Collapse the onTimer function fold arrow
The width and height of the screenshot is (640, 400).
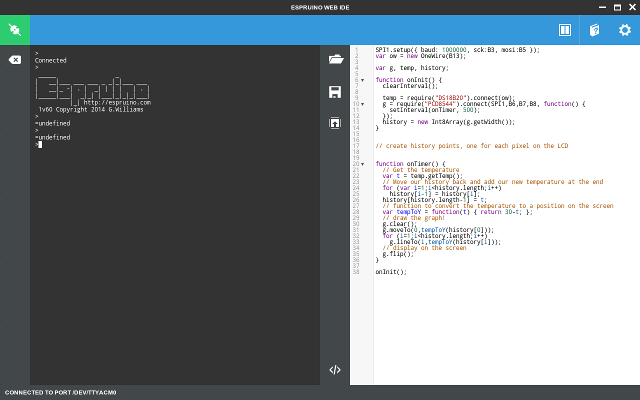362,164
